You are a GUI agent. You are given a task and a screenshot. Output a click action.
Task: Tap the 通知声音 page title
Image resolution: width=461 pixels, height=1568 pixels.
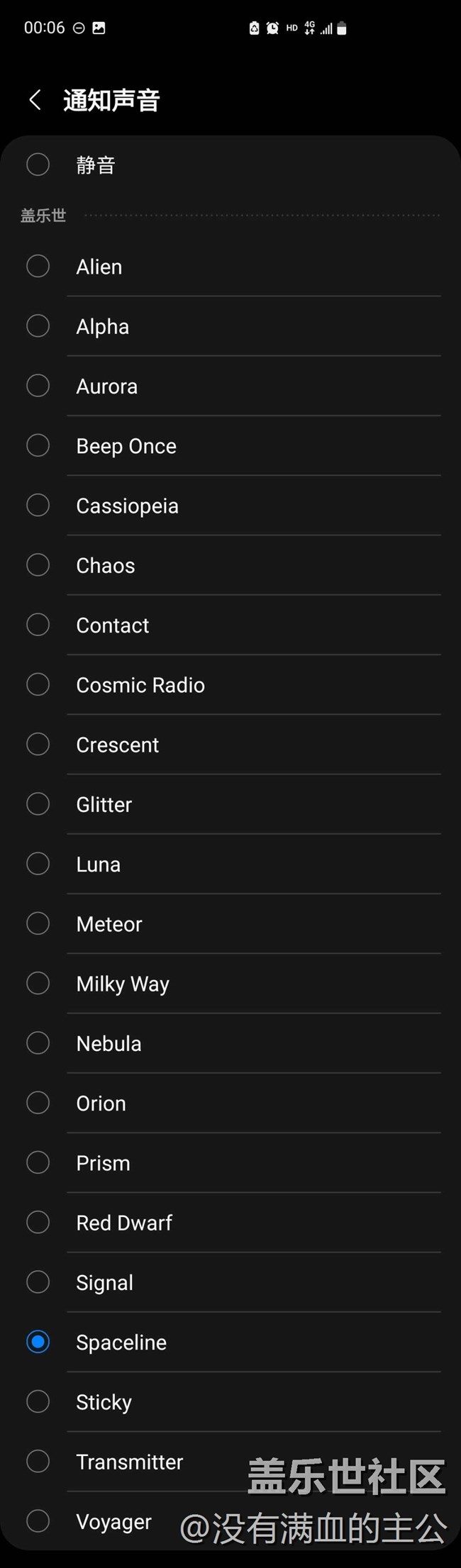tap(111, 100)
